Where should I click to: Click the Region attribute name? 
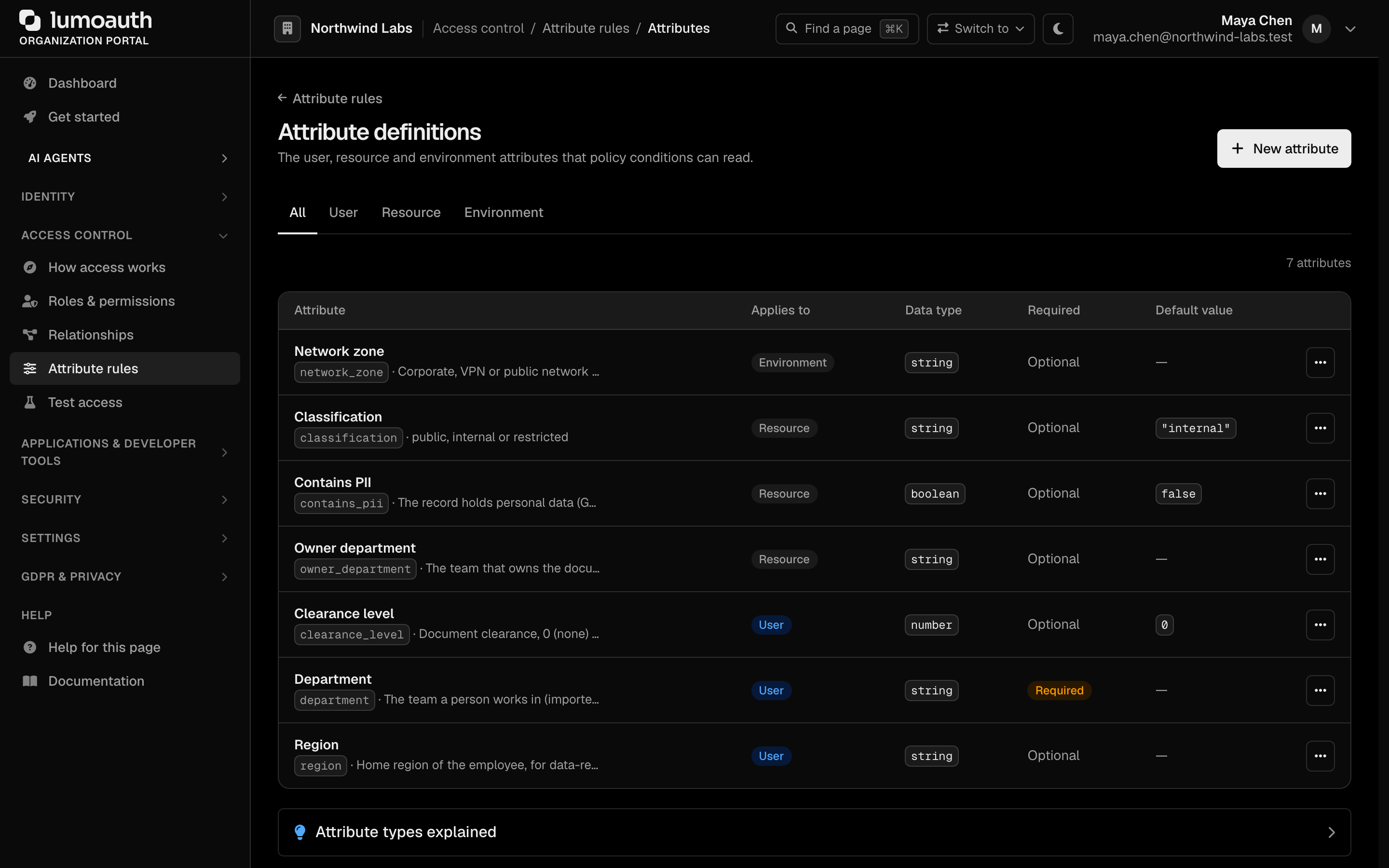click(x=316, y=745)
